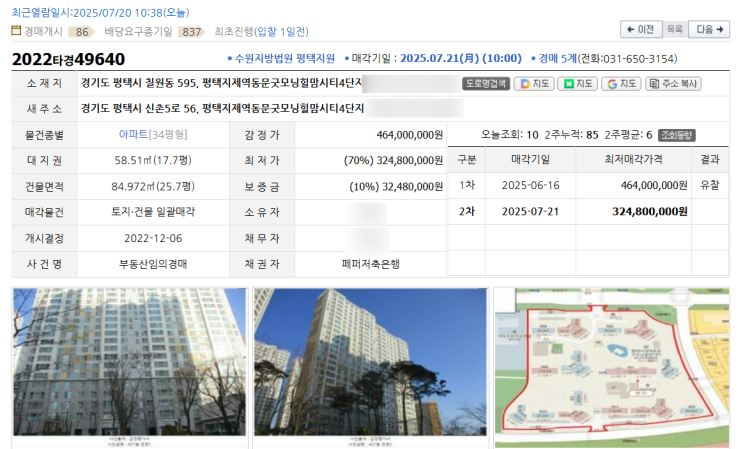Click the 유찰 result in 1차 row
The height and width of the screenshot is (449, 743).
710,185
